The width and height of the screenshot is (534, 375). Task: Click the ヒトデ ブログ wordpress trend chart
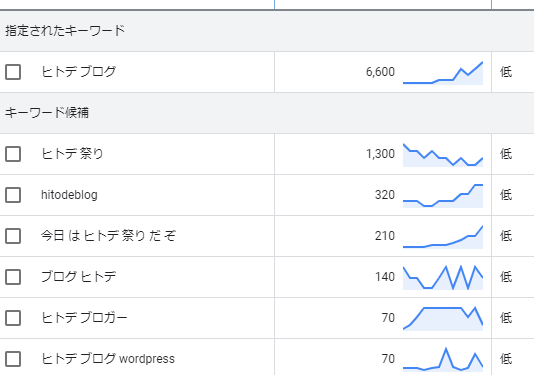443,359
